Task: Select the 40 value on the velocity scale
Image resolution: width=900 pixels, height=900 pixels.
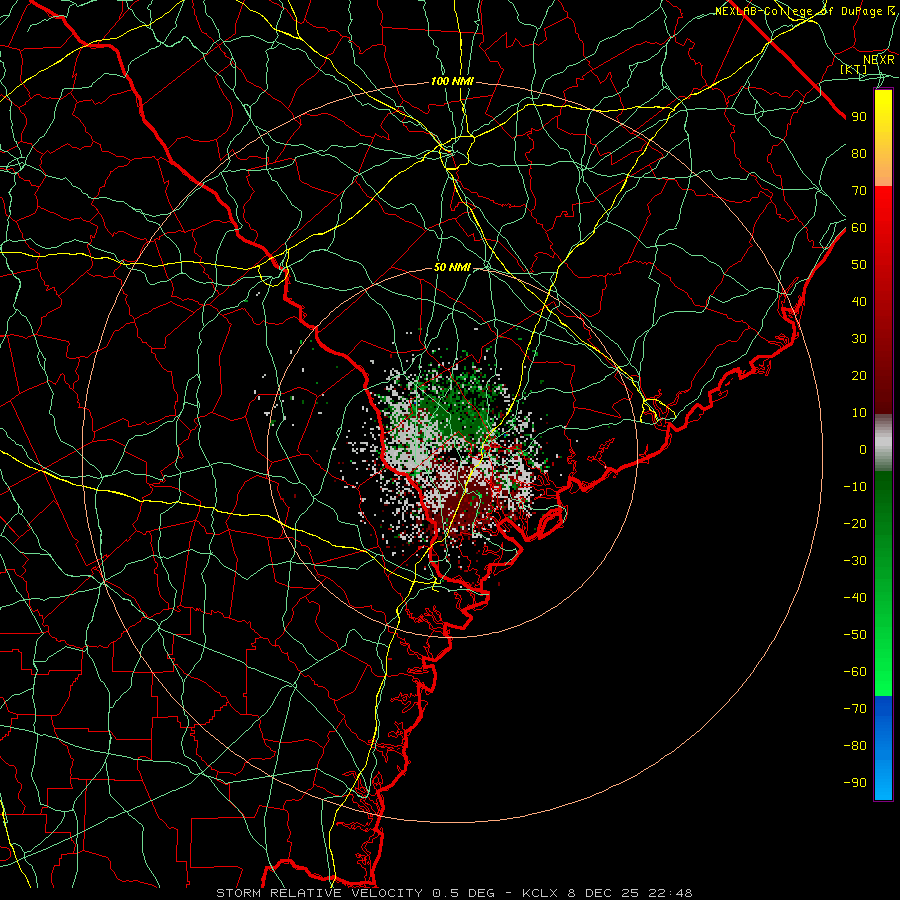Action: [859, 302]
